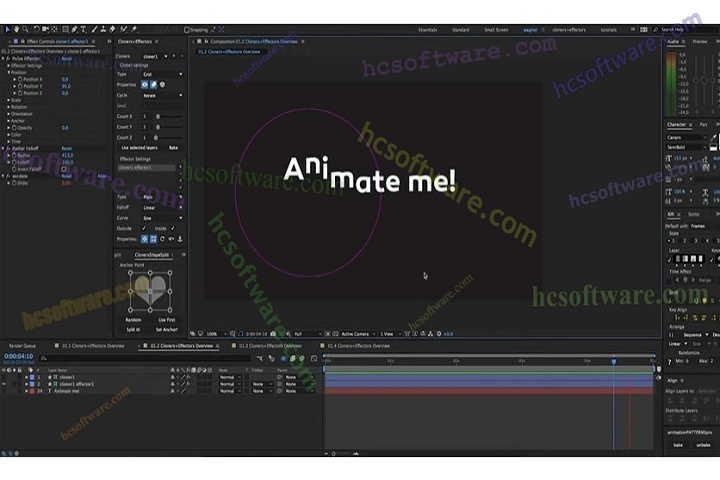The image size is (720, 480).
Task: Toggle the Inside checkbox
Action: (173, 228)
